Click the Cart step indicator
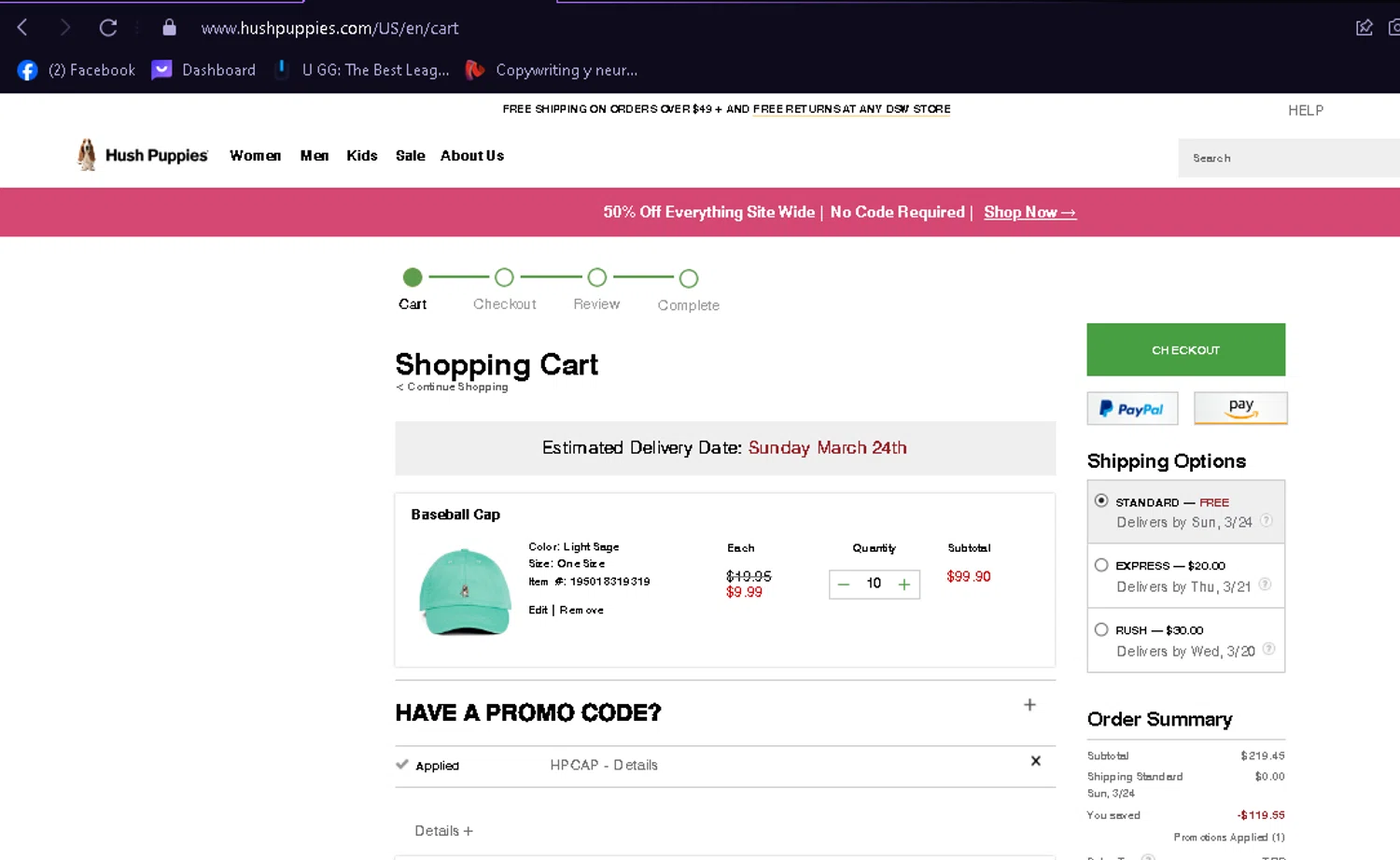1400x860 pixels. click(x=413, y=277)
